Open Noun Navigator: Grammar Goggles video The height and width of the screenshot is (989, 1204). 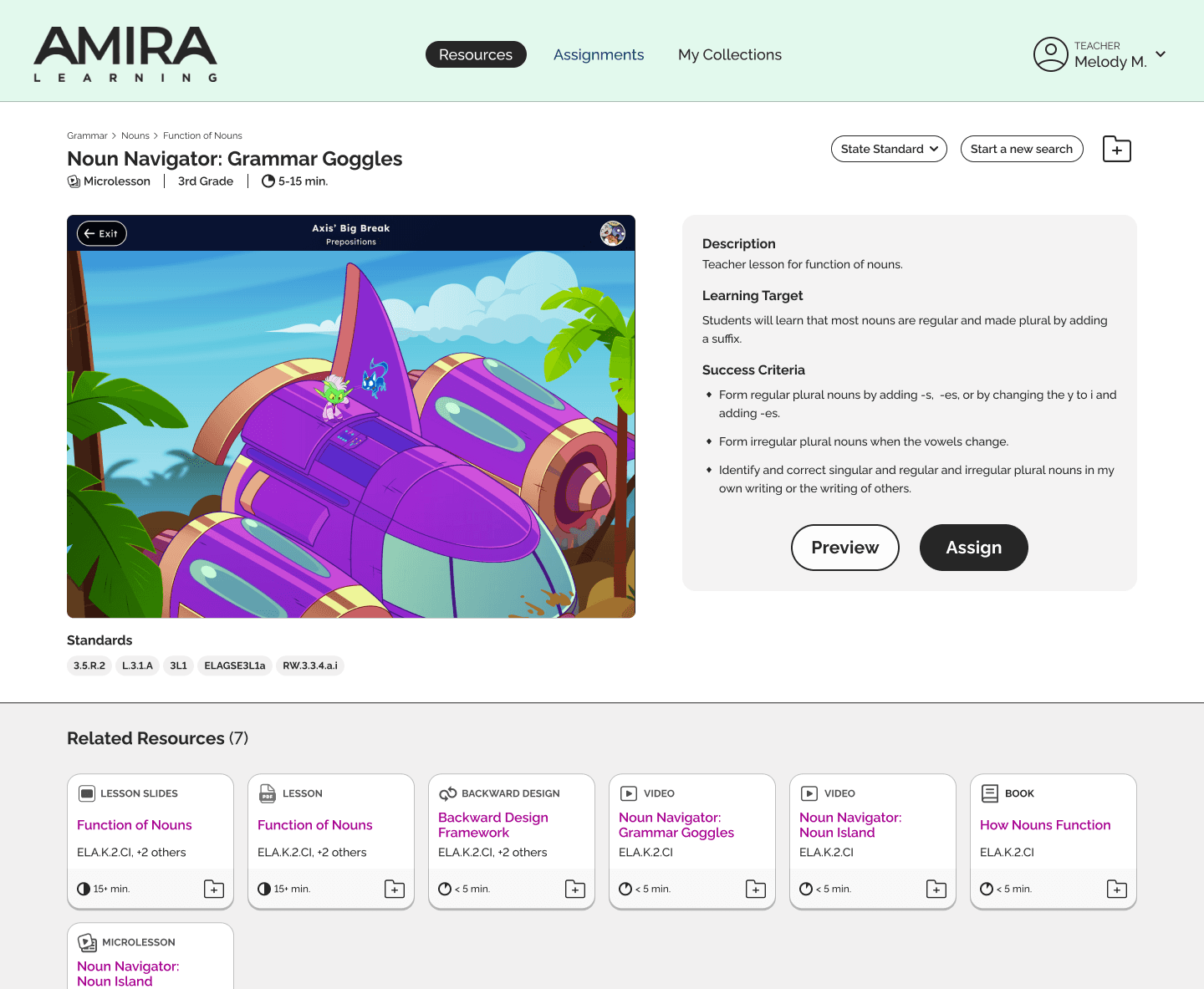tap(676, 824)
